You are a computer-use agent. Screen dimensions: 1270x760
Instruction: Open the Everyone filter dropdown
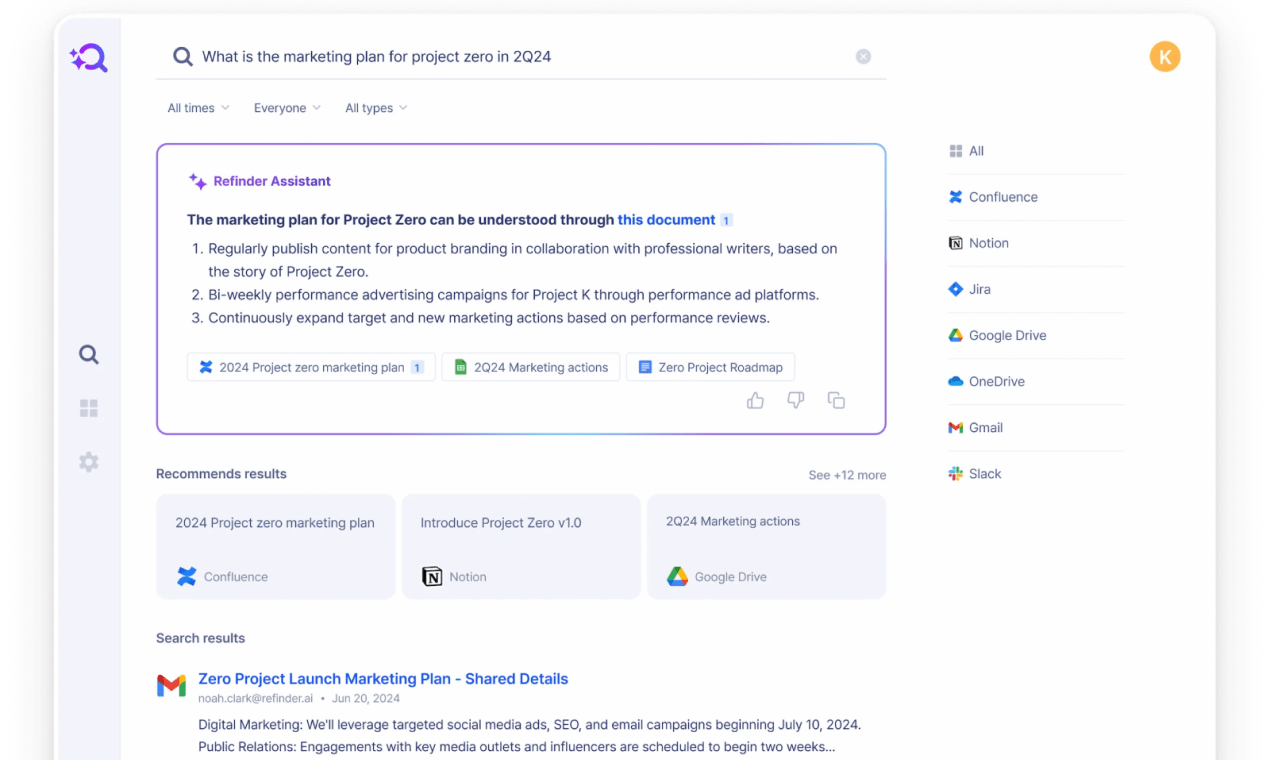(287, 108)
